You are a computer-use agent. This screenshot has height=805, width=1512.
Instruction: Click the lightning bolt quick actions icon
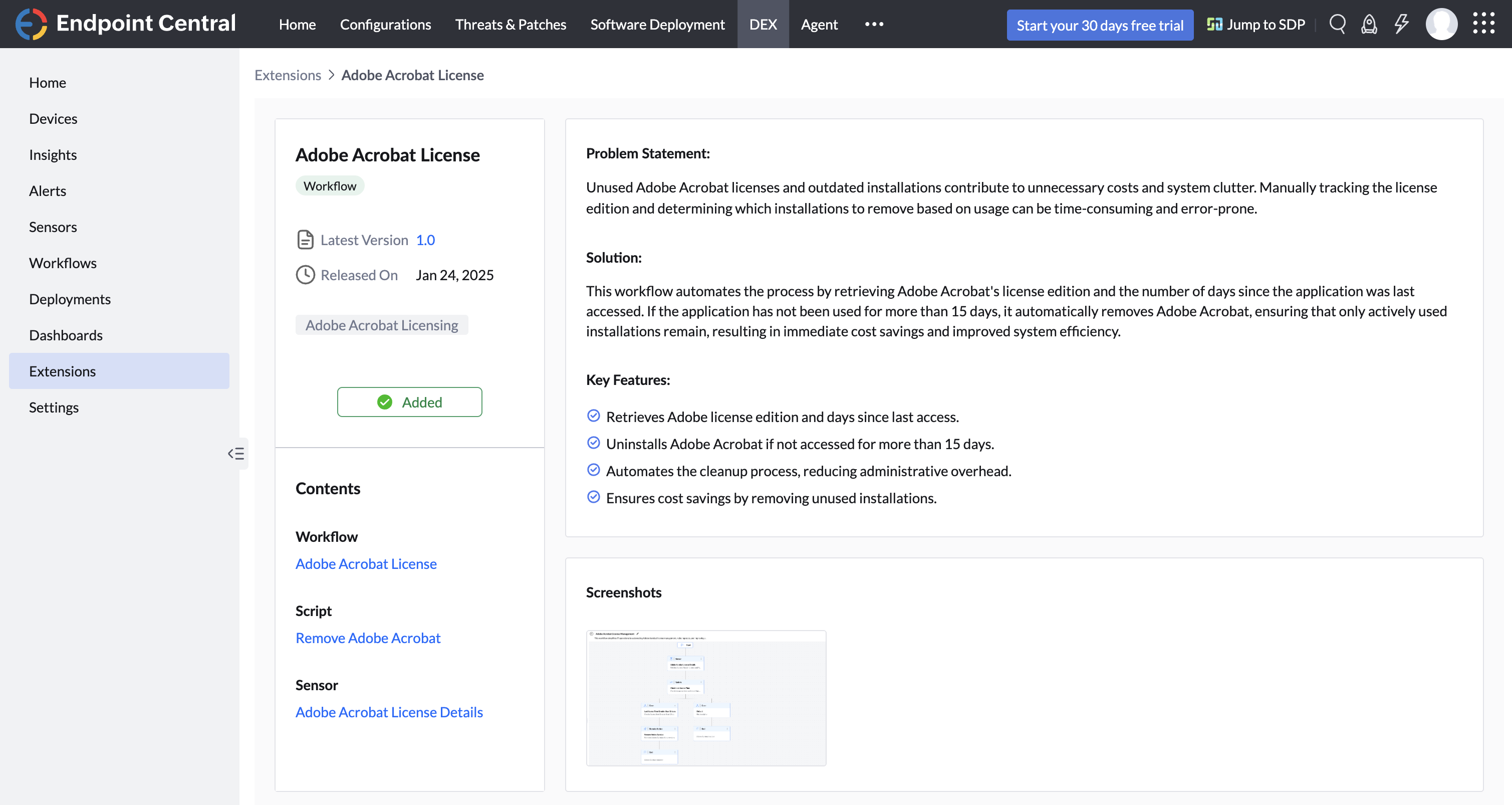point(1401,24)
